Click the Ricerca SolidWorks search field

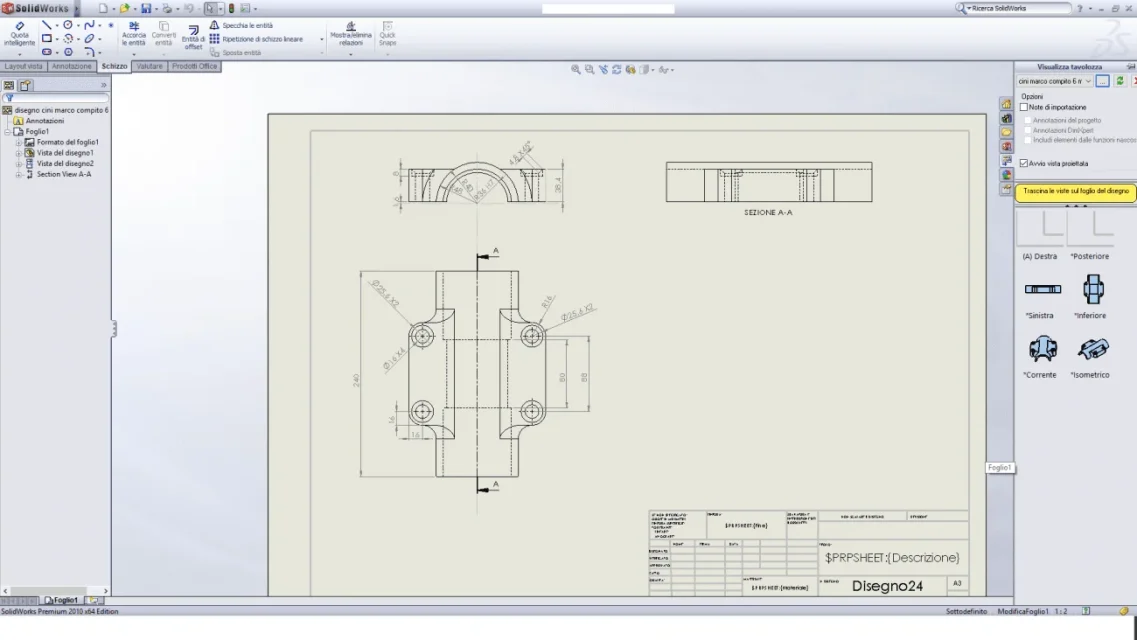1019,8
